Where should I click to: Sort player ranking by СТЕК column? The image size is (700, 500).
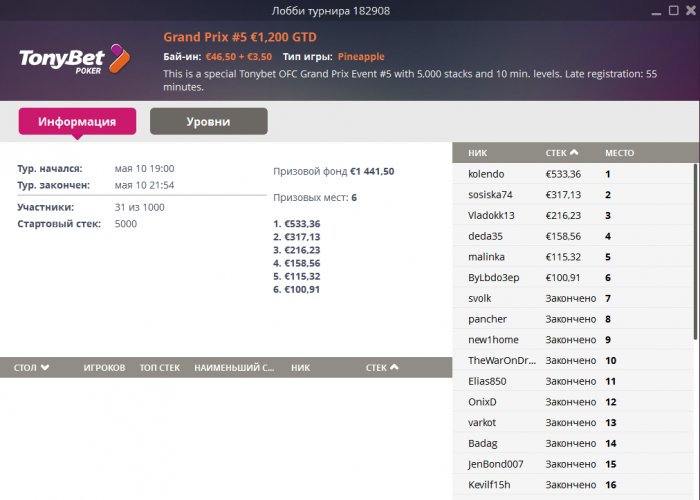561,153
